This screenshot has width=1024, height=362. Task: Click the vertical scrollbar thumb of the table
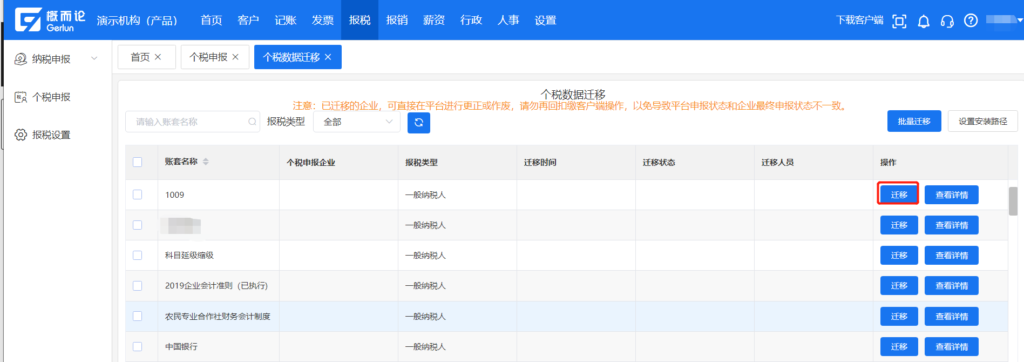[x=1013, y=201]
